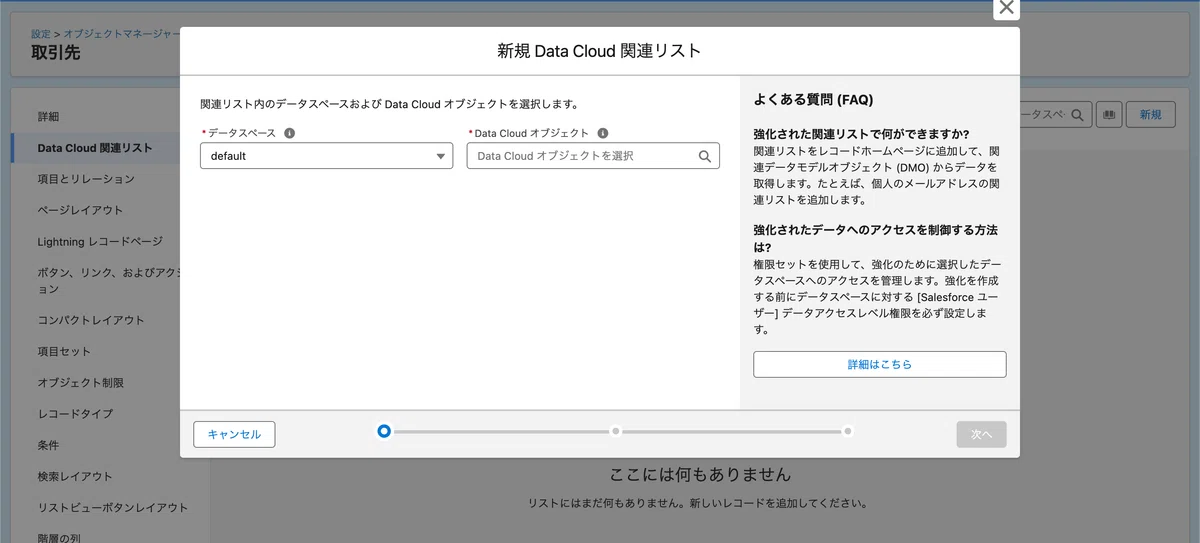Open info tooltip next to データスペース label
Screen dimensions: 1200x543
pos(289,133)
